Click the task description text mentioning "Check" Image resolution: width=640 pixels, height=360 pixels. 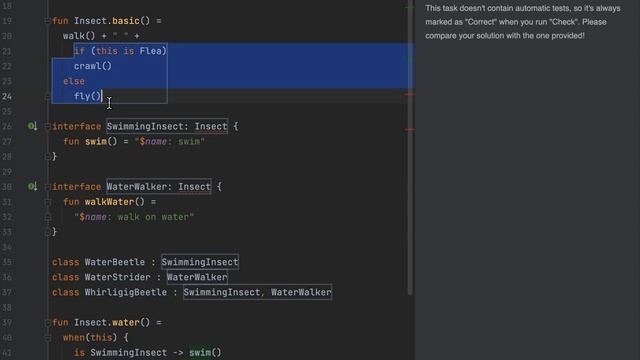point(522,22)
